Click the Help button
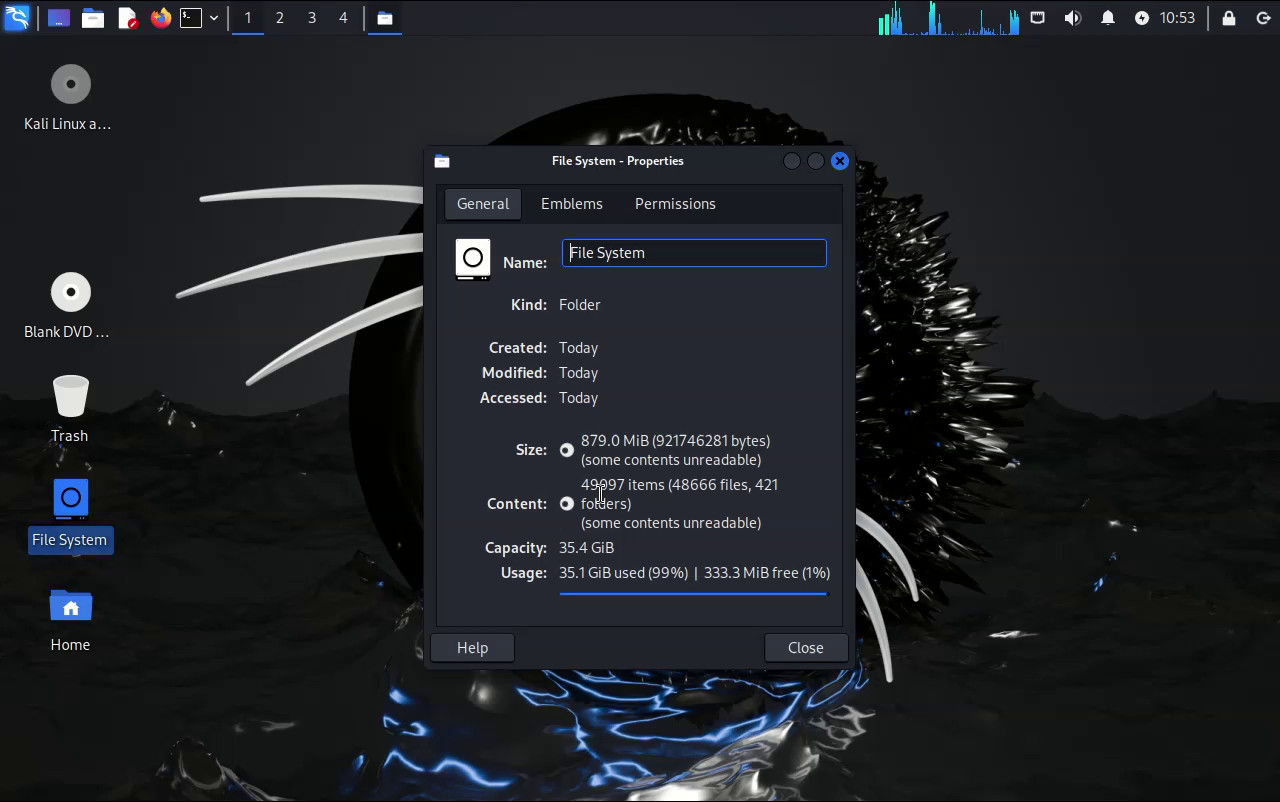 [472, 648]
